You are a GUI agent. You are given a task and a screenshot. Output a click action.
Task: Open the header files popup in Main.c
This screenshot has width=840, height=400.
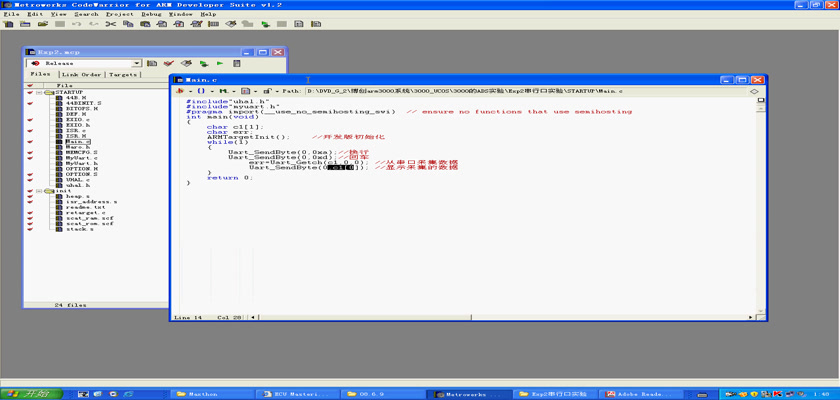[x=183, y=92]
